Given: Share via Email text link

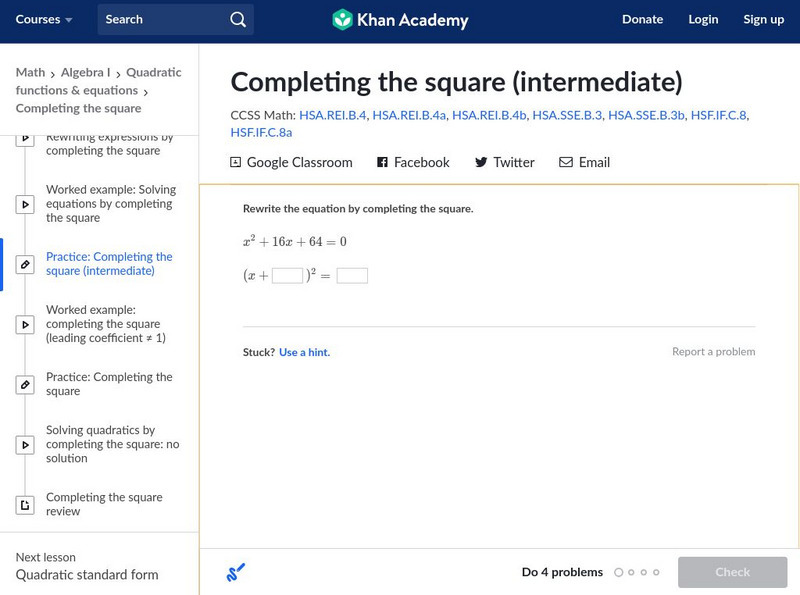Looking at the screenshot, I should coord(594,162).
